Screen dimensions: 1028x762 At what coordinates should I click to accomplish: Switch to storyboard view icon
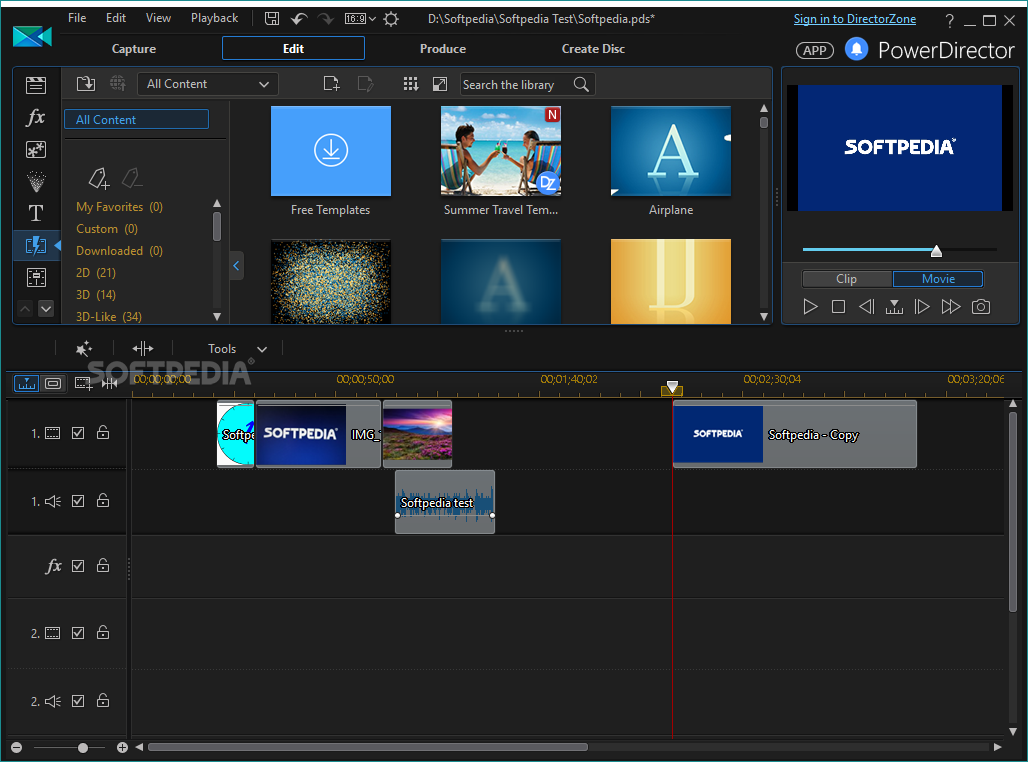(53, 383)
